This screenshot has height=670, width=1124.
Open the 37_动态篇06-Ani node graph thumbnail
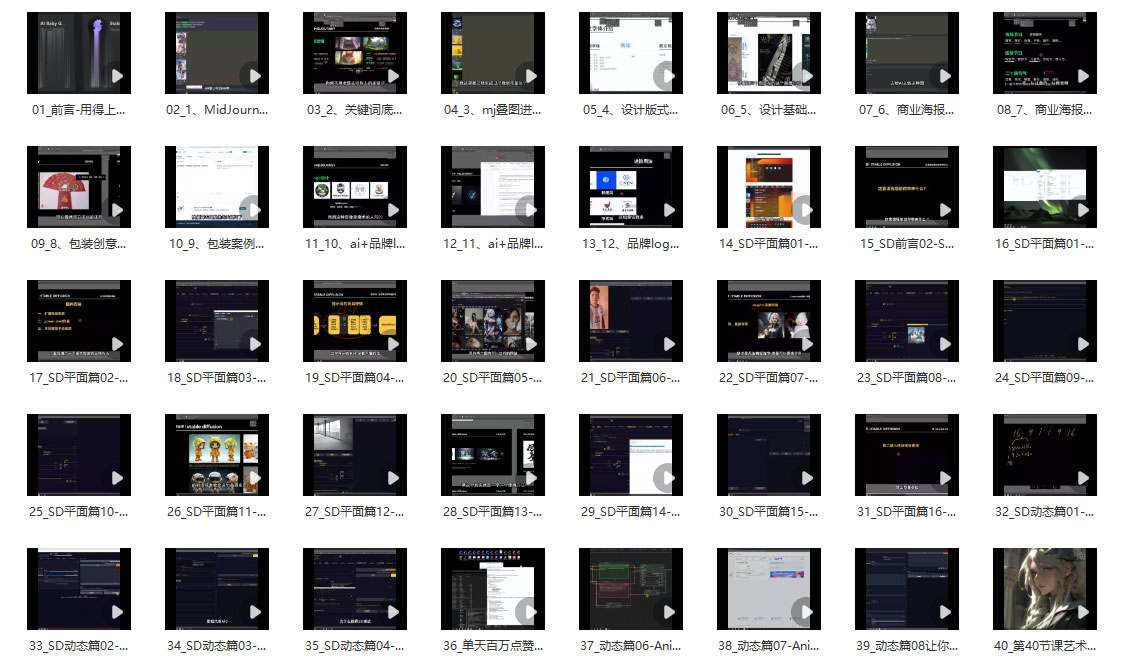[630, 589]
